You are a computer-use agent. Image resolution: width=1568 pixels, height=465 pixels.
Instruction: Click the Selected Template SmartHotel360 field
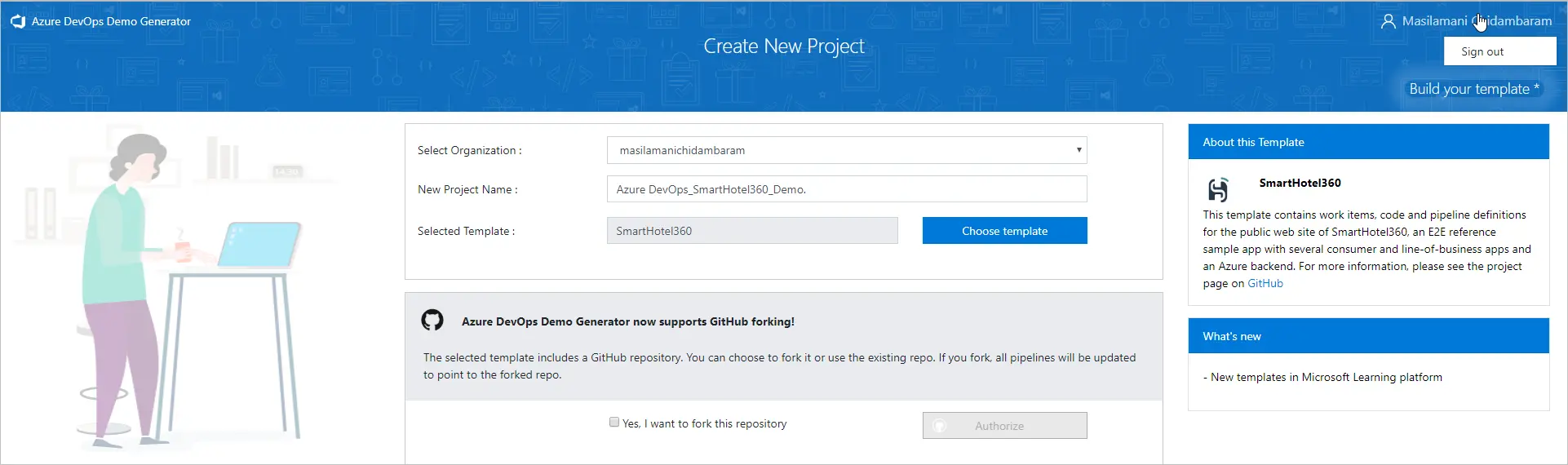(x=751, y=231)
